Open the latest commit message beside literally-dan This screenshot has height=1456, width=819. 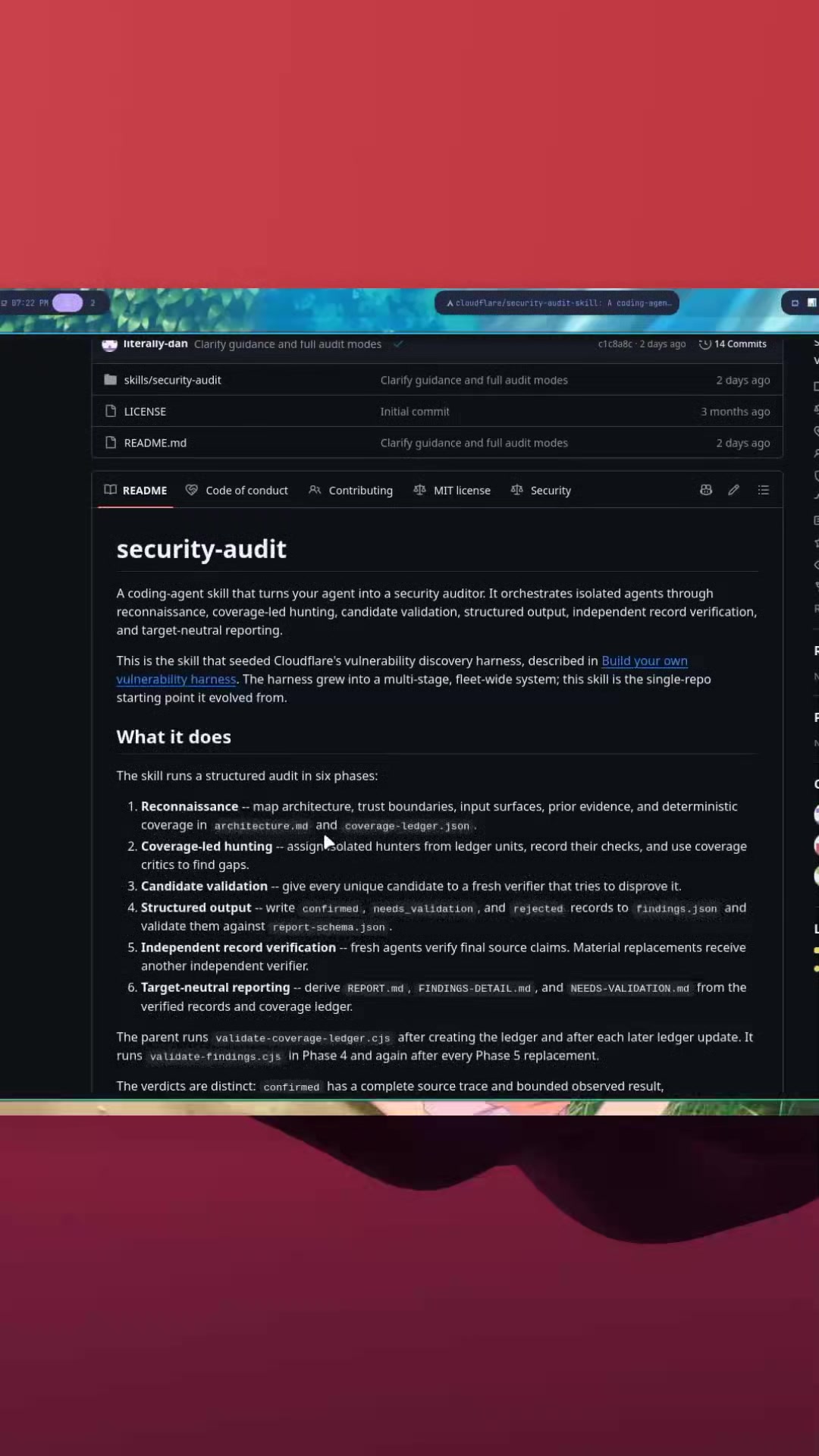click(x=287, y=344)
